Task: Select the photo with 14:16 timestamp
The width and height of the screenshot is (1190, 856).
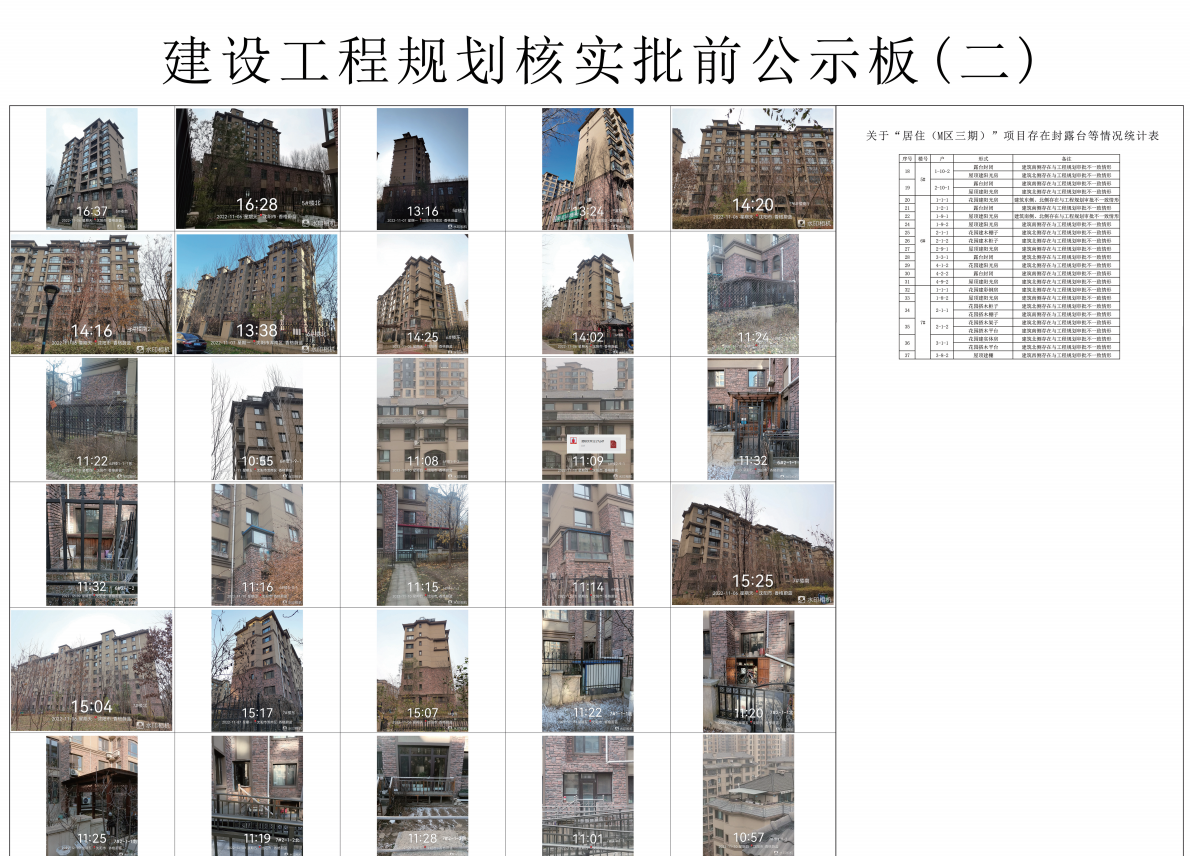Action: point(92,294)
